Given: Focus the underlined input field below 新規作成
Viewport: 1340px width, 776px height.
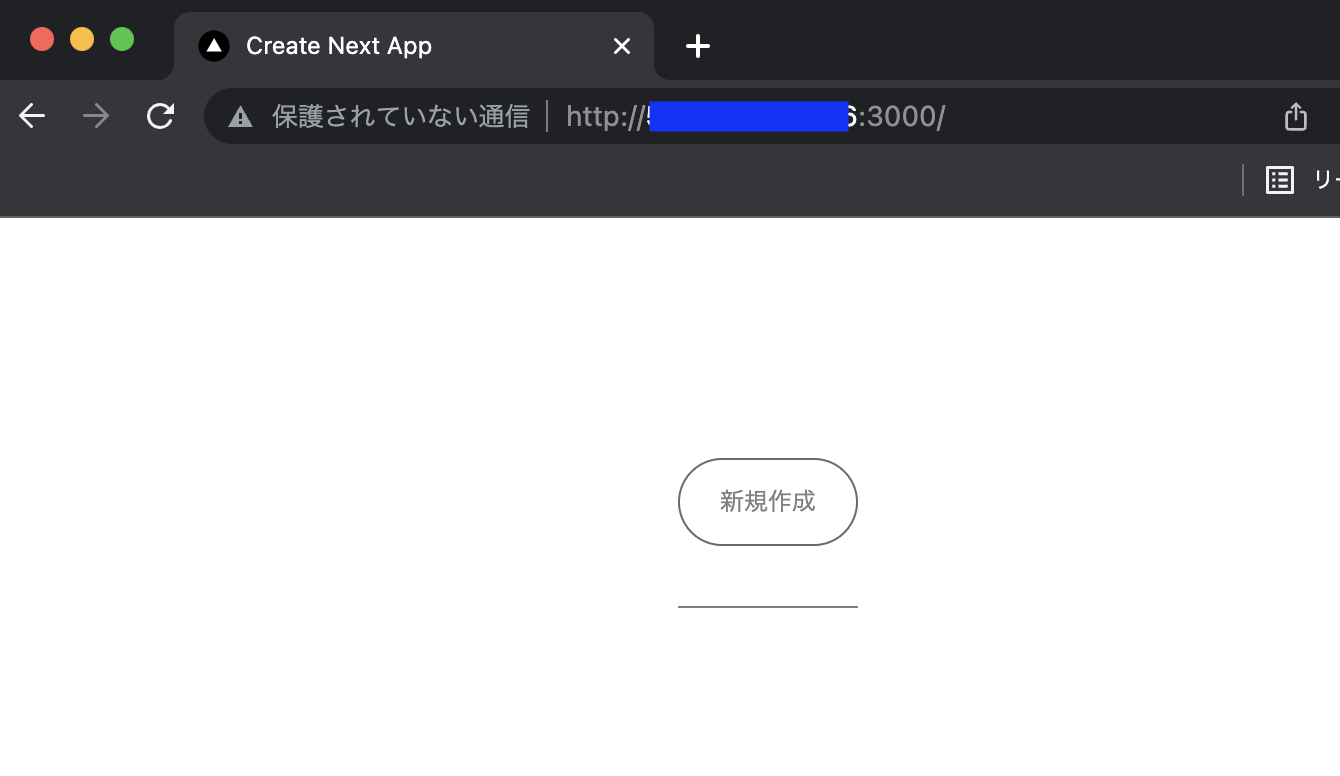Looking at the screenshot, I should point(768,592).
